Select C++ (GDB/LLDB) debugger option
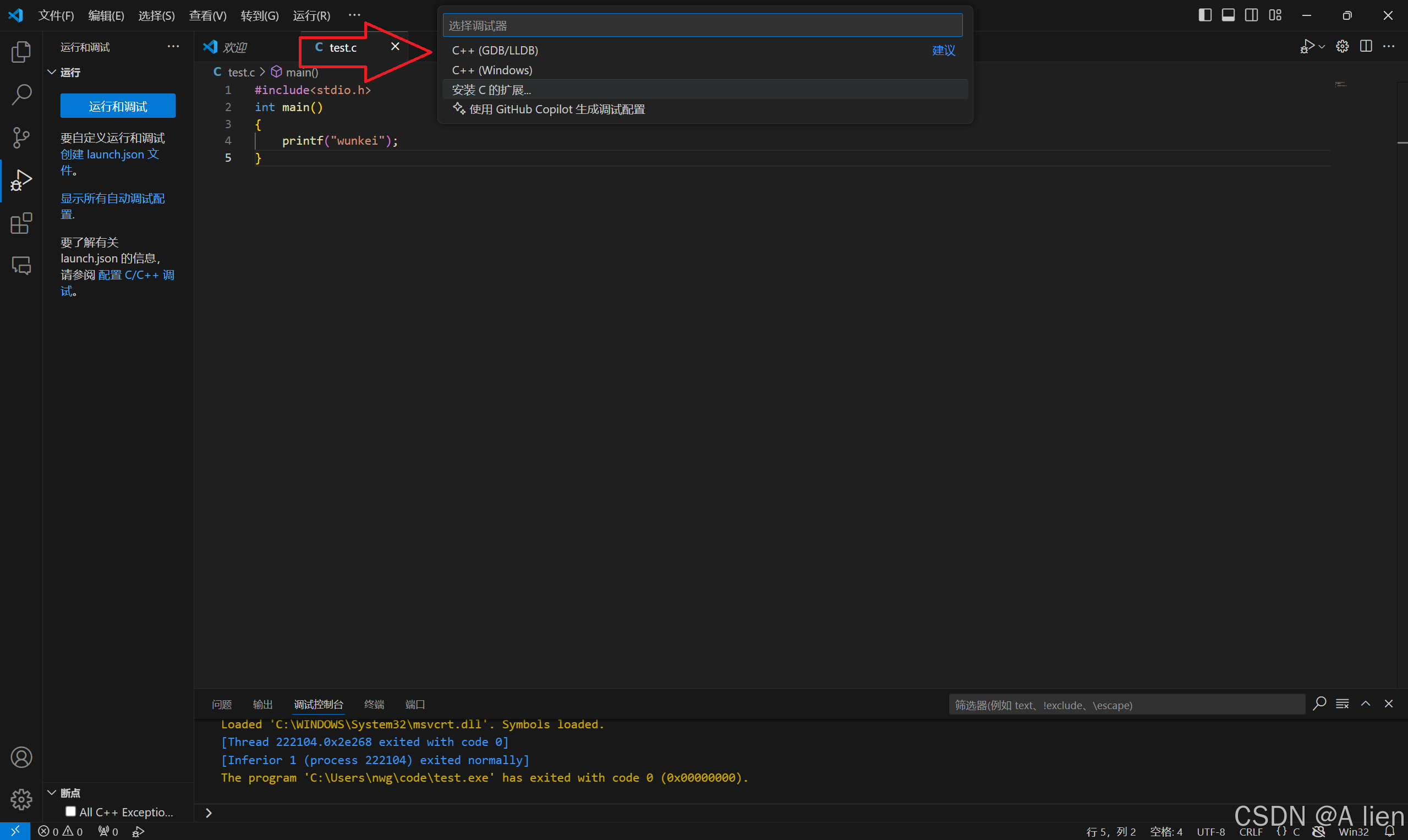Screen dimensions: 1408x840 [495, 51]
